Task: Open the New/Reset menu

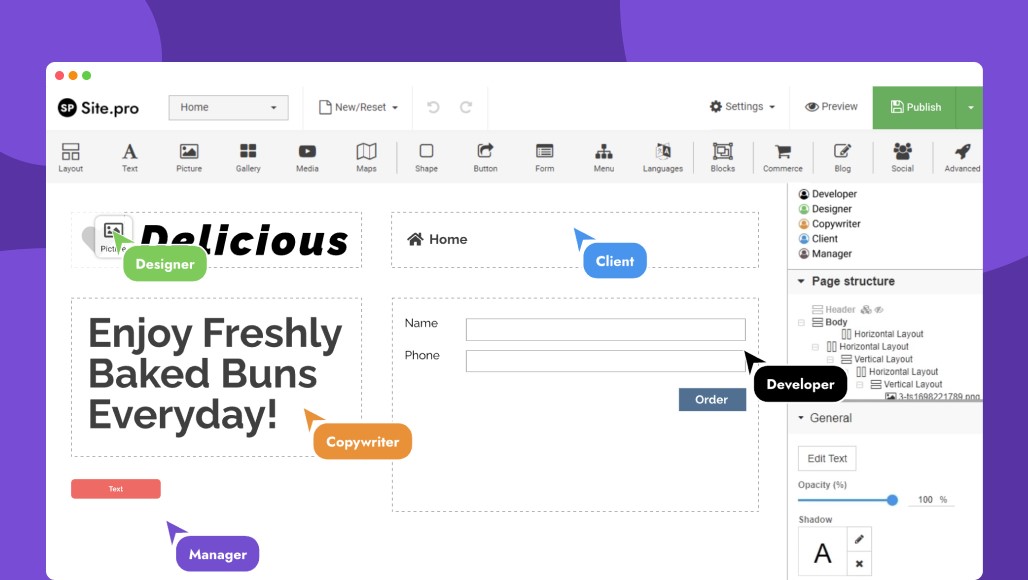Action: (x=358, y=108)
